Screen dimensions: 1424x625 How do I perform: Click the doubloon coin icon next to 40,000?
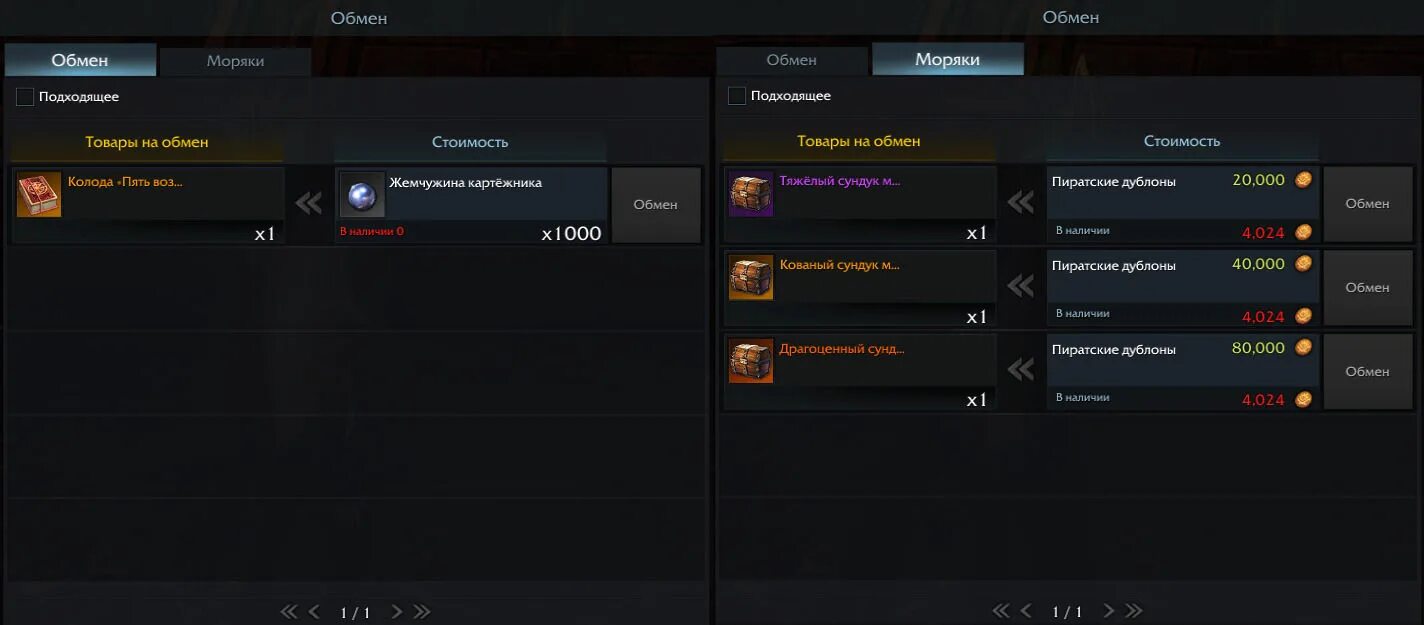click(1303, 264)
